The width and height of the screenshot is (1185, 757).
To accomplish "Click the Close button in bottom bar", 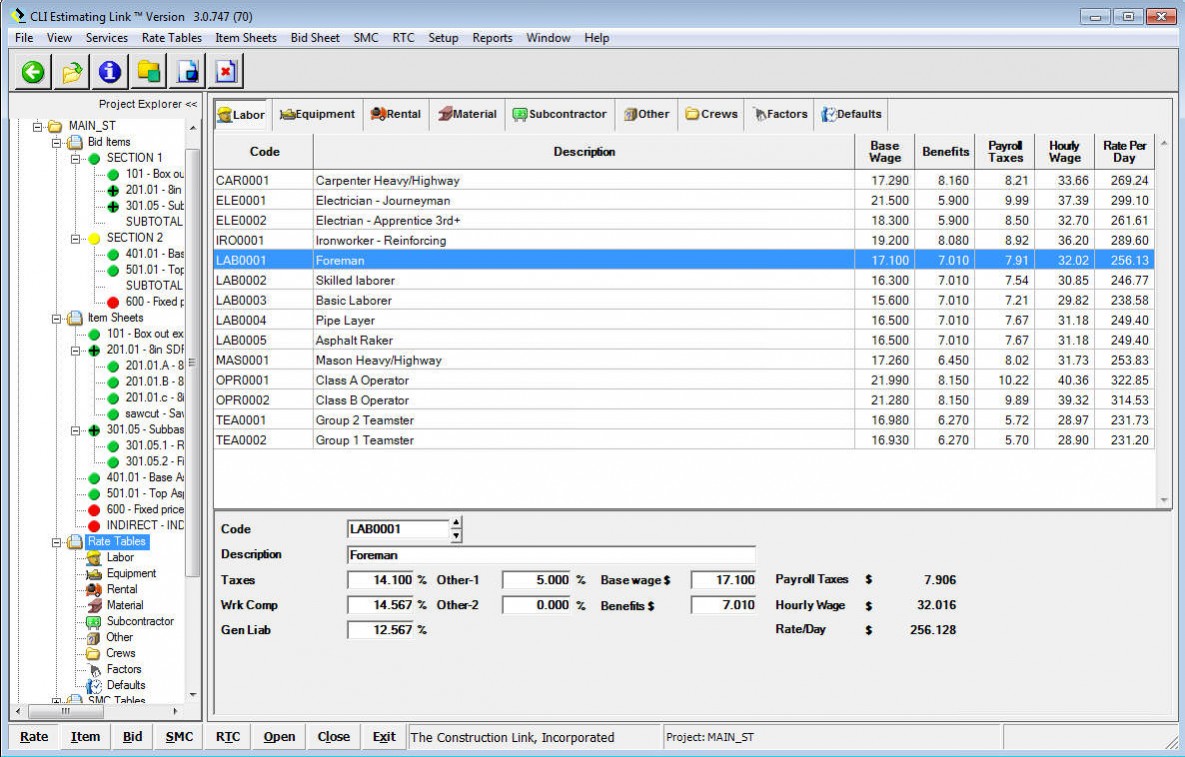I will (333, 737).
